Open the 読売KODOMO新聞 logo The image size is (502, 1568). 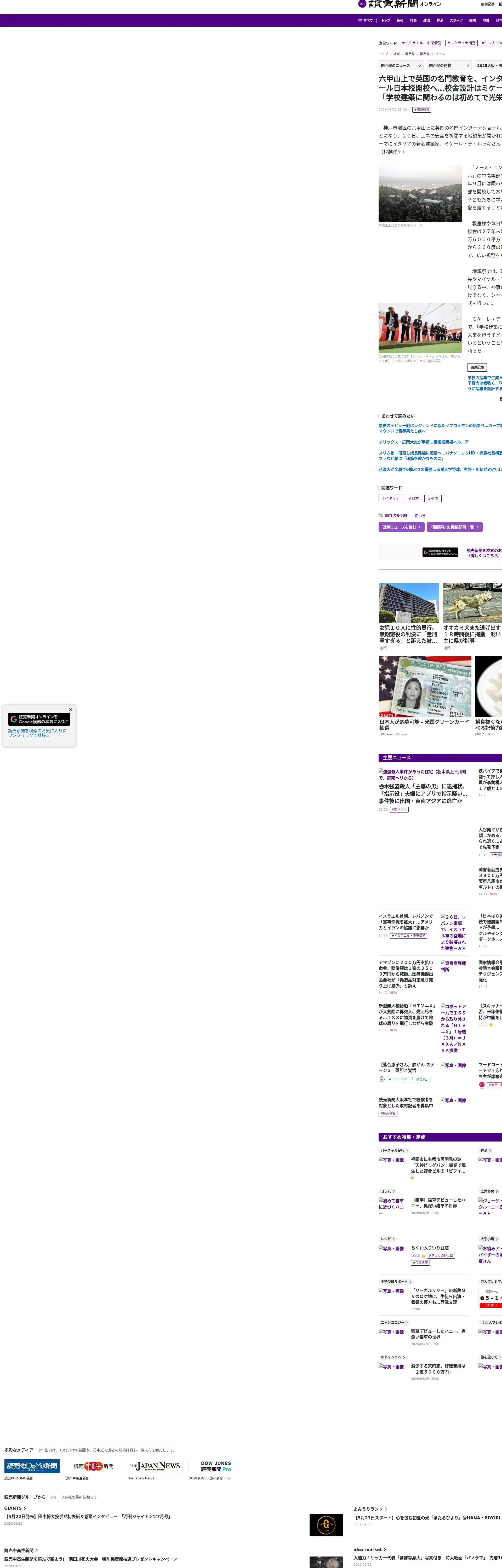point(32,1466)
